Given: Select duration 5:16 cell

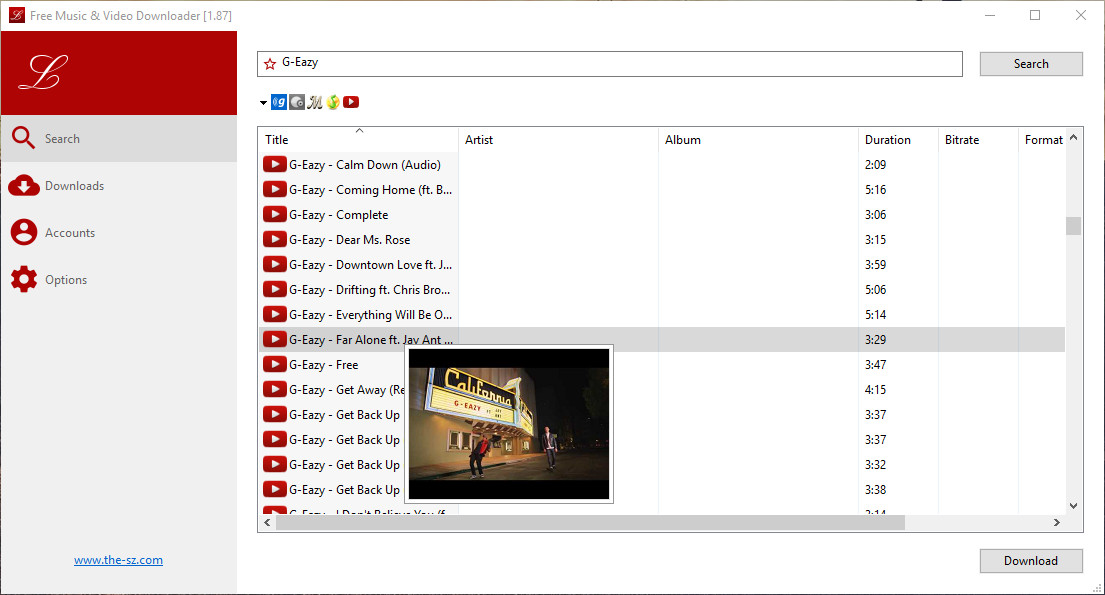Looking at the screenshot, I should pyautogui.click(x=875, y=190).
